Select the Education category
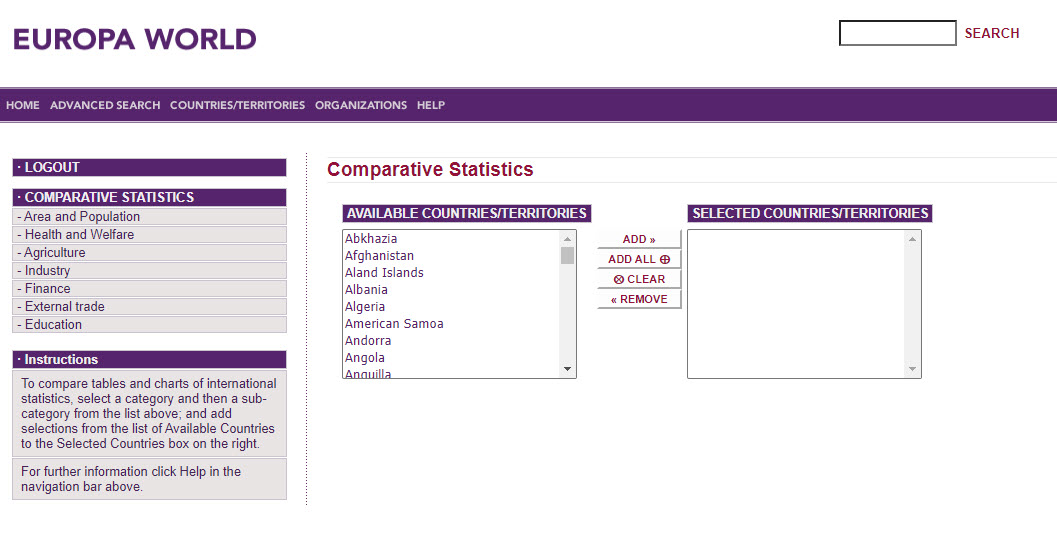 pos(150,324)
